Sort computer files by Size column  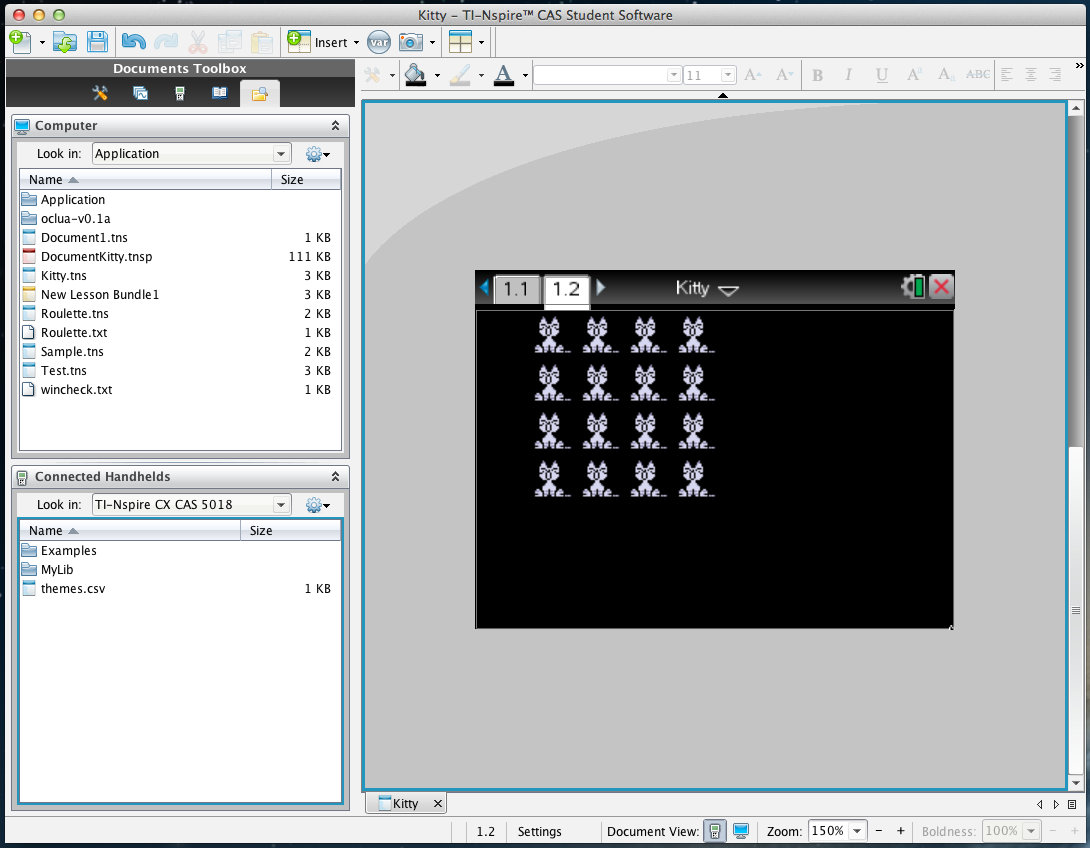307,179
